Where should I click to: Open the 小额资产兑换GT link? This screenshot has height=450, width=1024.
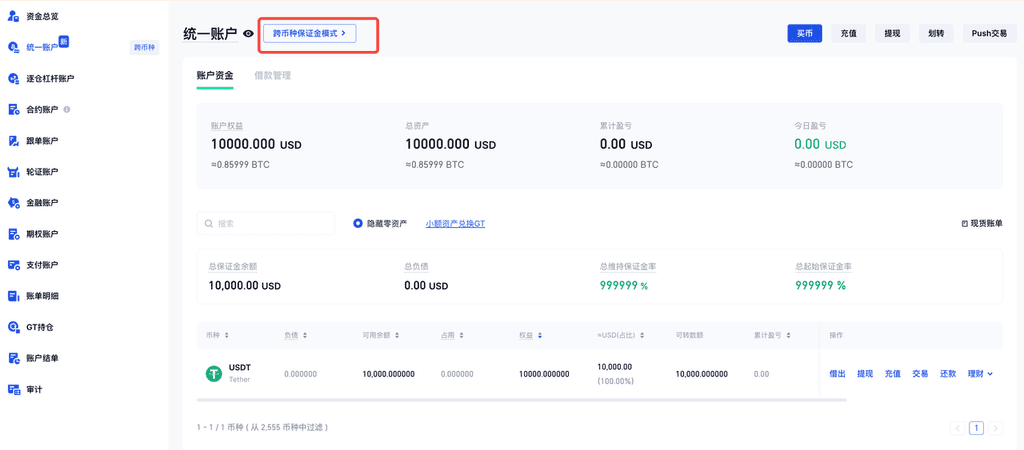coord(455,223)
